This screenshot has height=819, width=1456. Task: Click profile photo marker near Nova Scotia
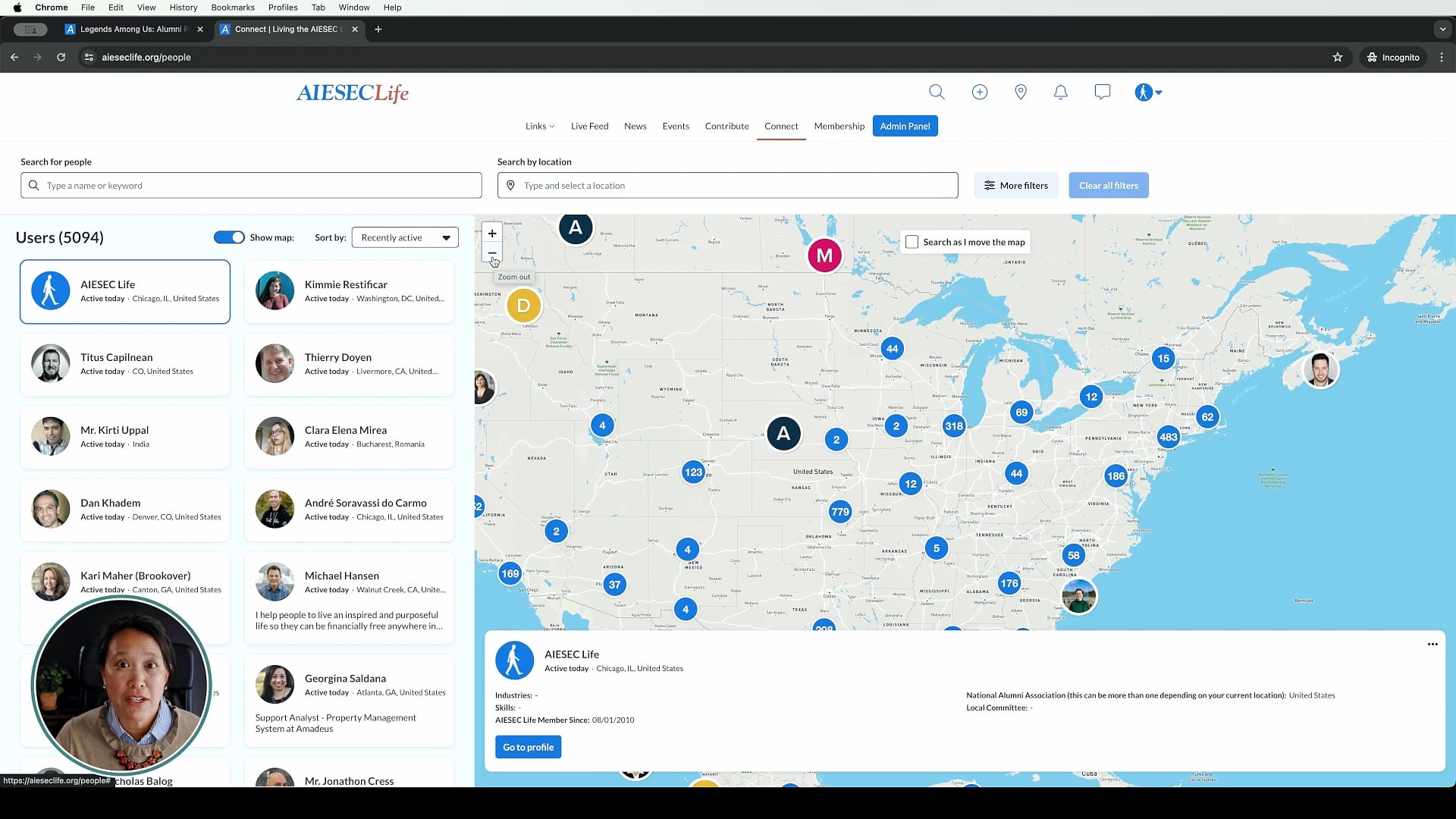tap(1320, 371)
